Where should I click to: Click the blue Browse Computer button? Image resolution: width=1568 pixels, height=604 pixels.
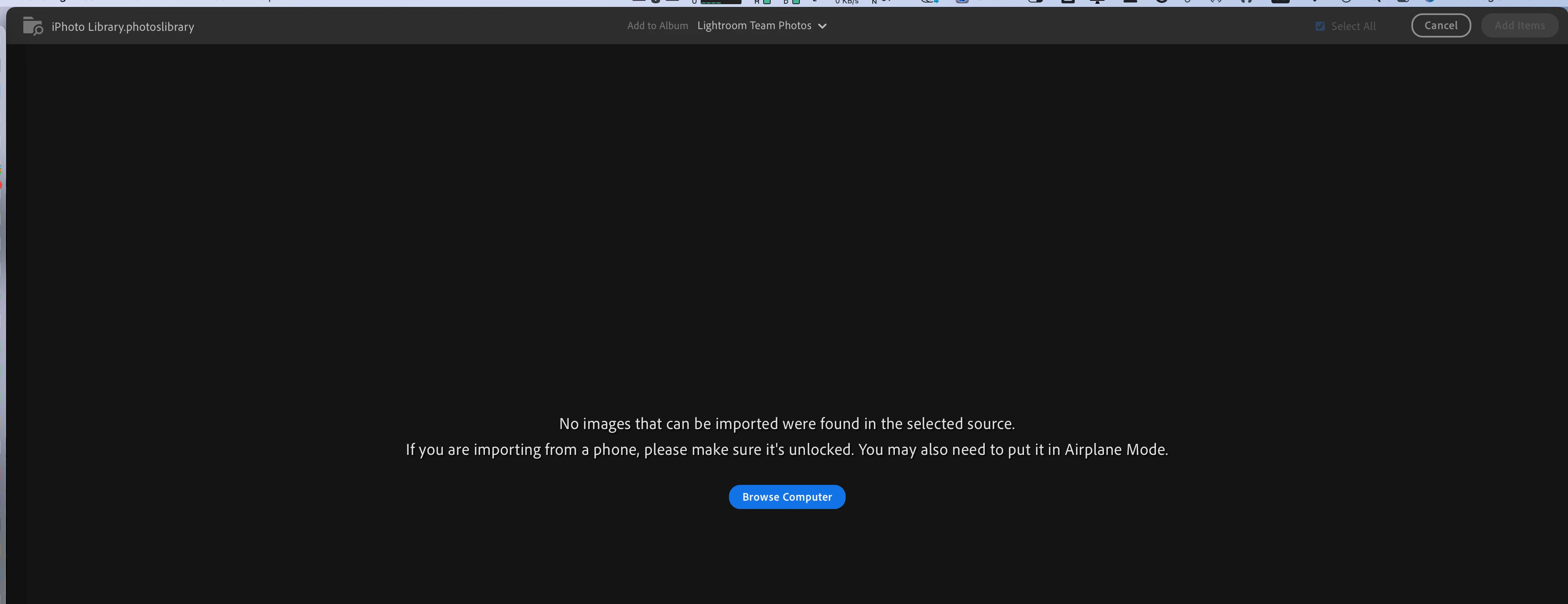(x=786, y=497)
